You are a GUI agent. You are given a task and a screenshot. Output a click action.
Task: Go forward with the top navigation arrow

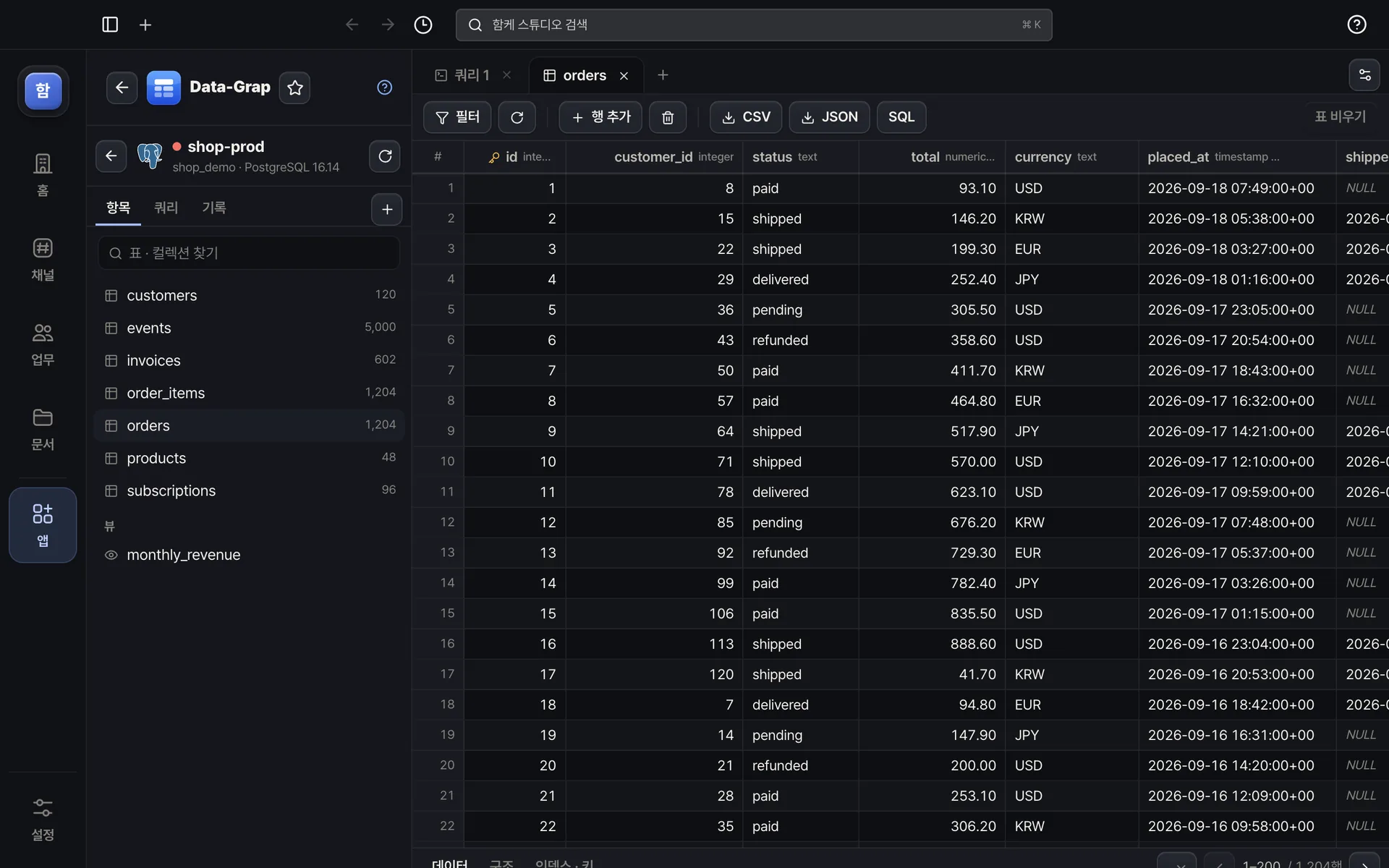(x=388, y=25)
